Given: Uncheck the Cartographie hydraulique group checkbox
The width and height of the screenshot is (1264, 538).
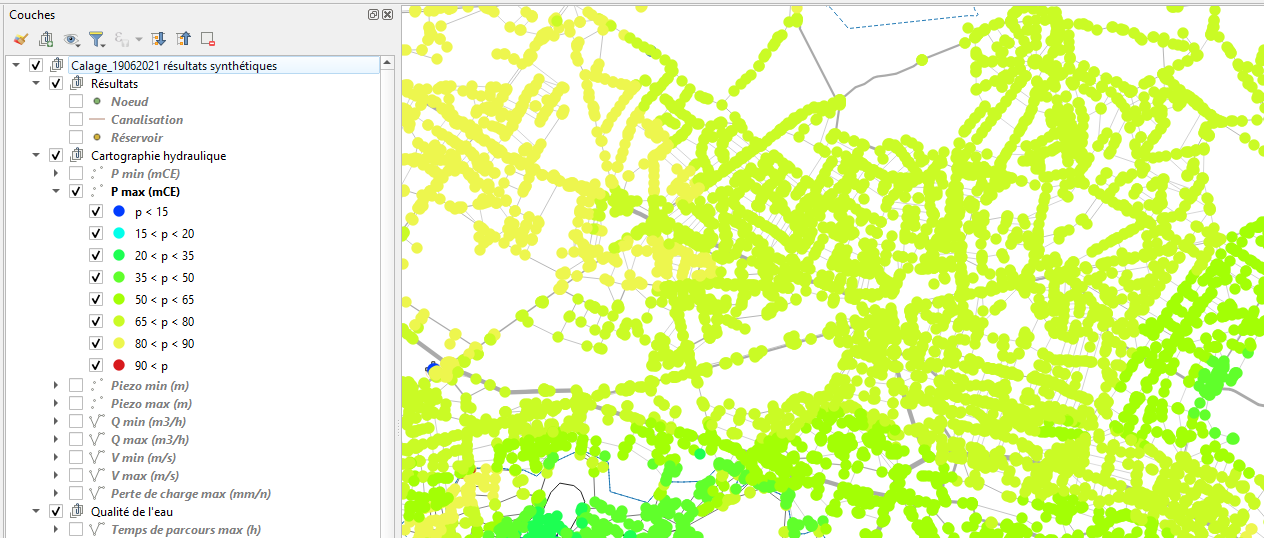Looking at the screenshot, I should pyautogui.click(x=56, y=156).
